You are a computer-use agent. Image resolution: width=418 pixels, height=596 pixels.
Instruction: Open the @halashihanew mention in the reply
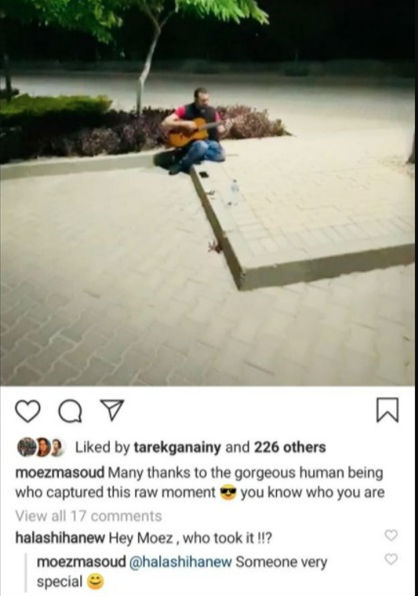[x=180, y=562]
